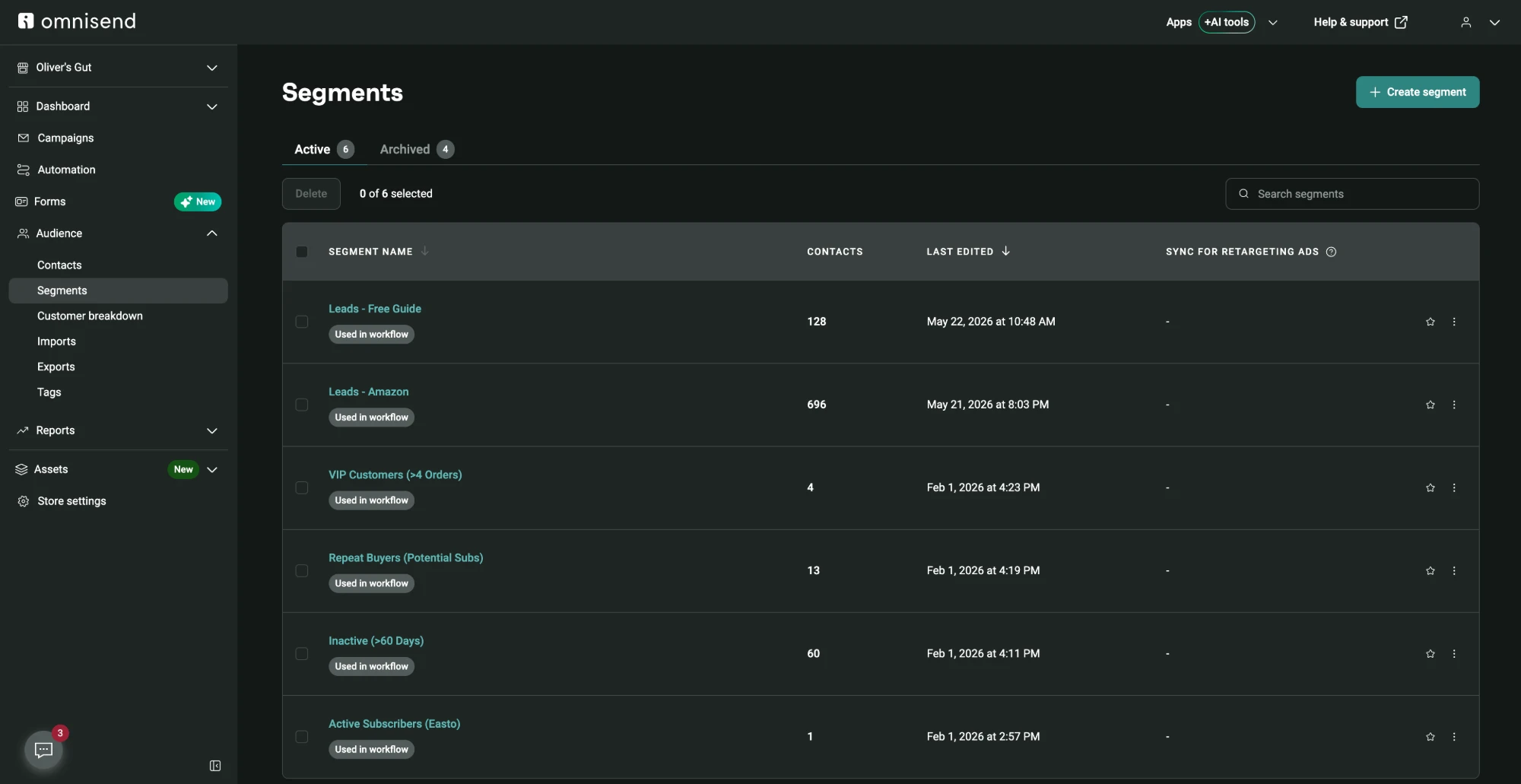Select the Active tab
This screenshot has width=1521, height=784.
(x=324, y=149)
